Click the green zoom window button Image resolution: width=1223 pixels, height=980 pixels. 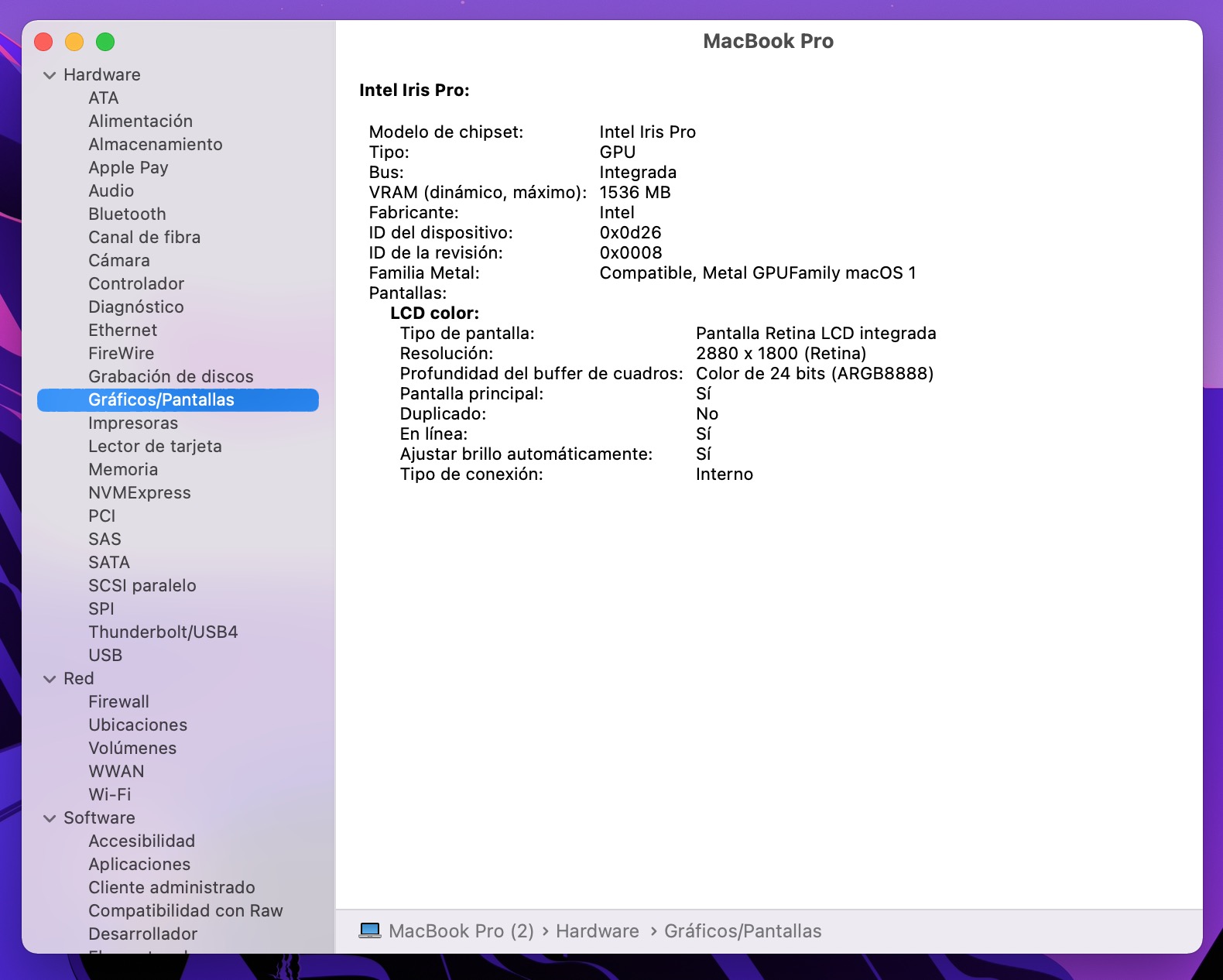pyautogui.click(x=105, y=42)
